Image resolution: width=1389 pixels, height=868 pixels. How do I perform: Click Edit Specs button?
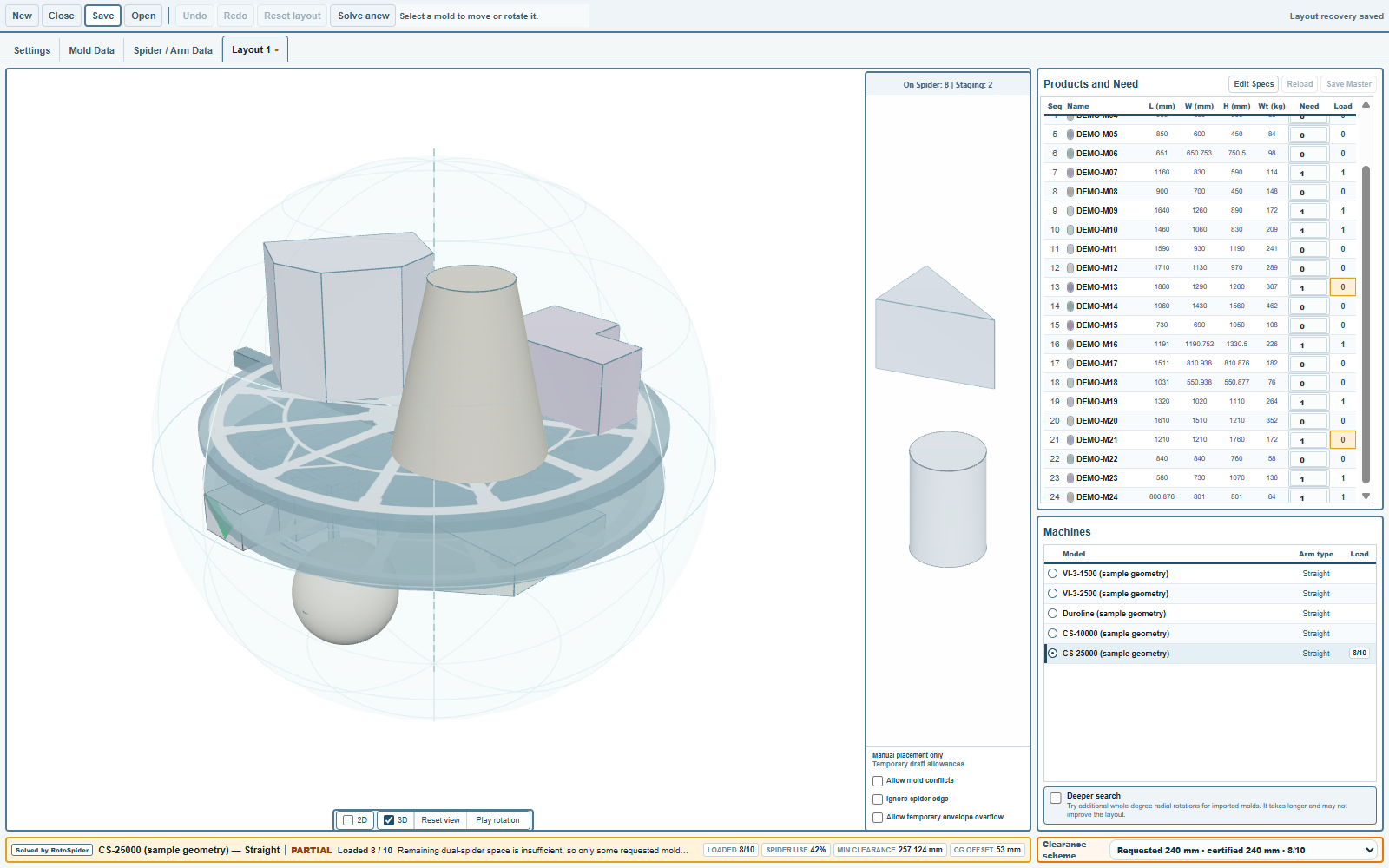pos(1254,84)
